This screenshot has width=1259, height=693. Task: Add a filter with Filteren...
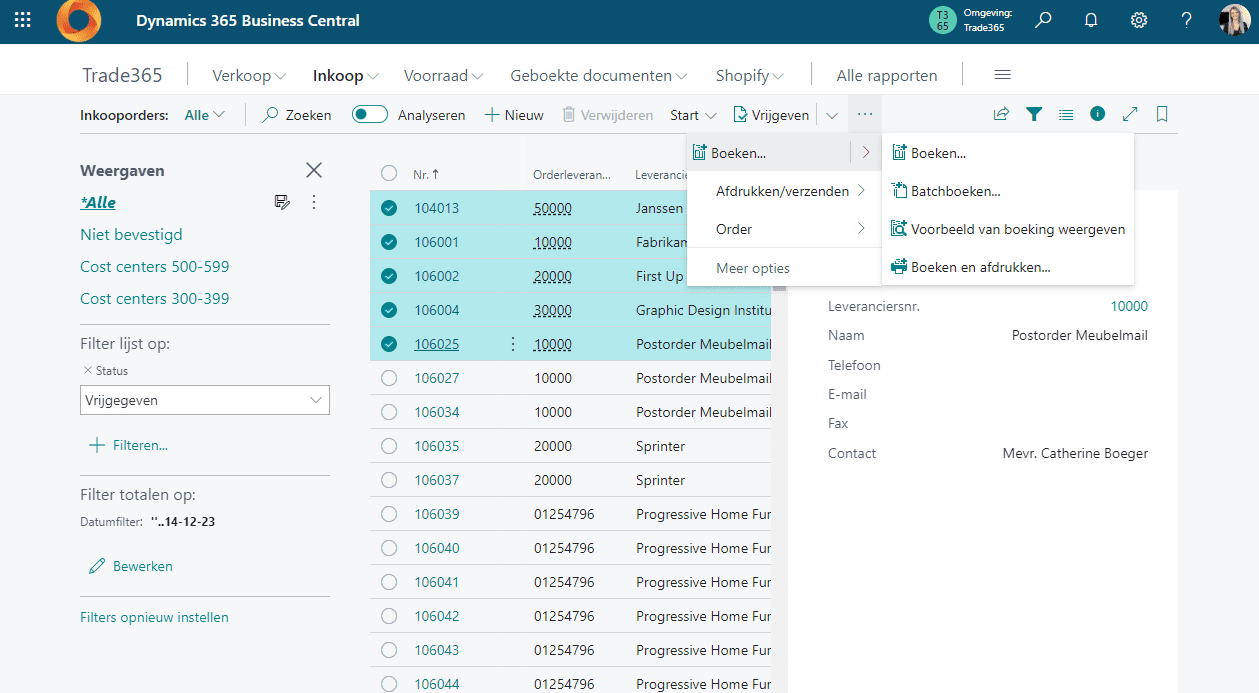click(128, 445)
